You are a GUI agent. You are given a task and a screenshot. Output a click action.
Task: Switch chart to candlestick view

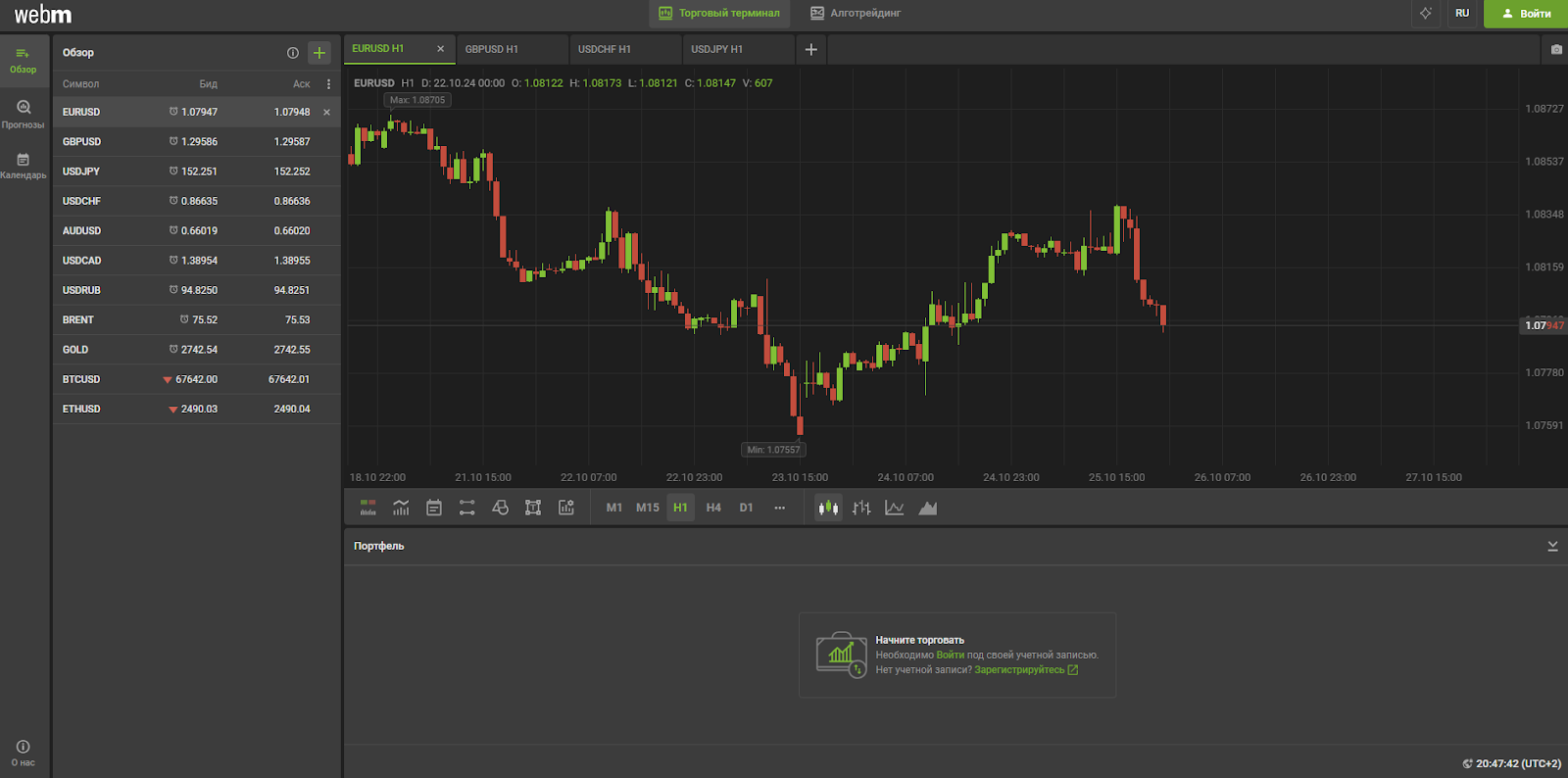point(828,508)
